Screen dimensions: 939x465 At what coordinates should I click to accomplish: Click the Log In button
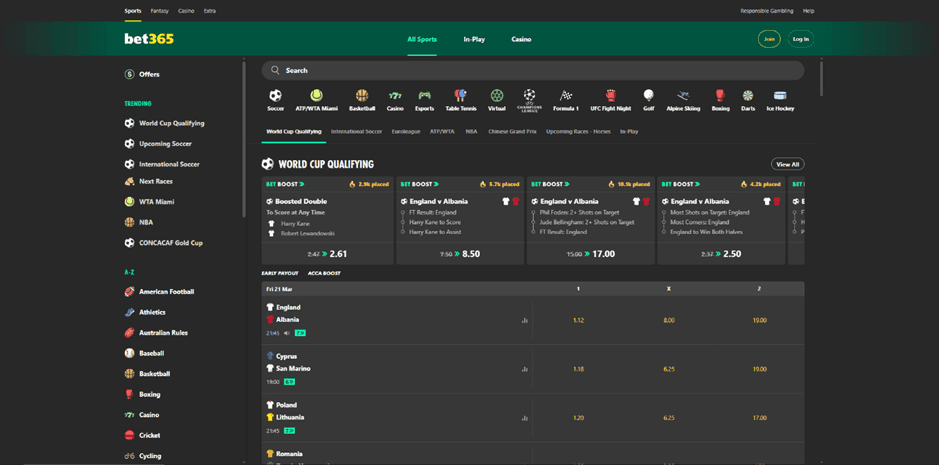(x=801, y=39)
